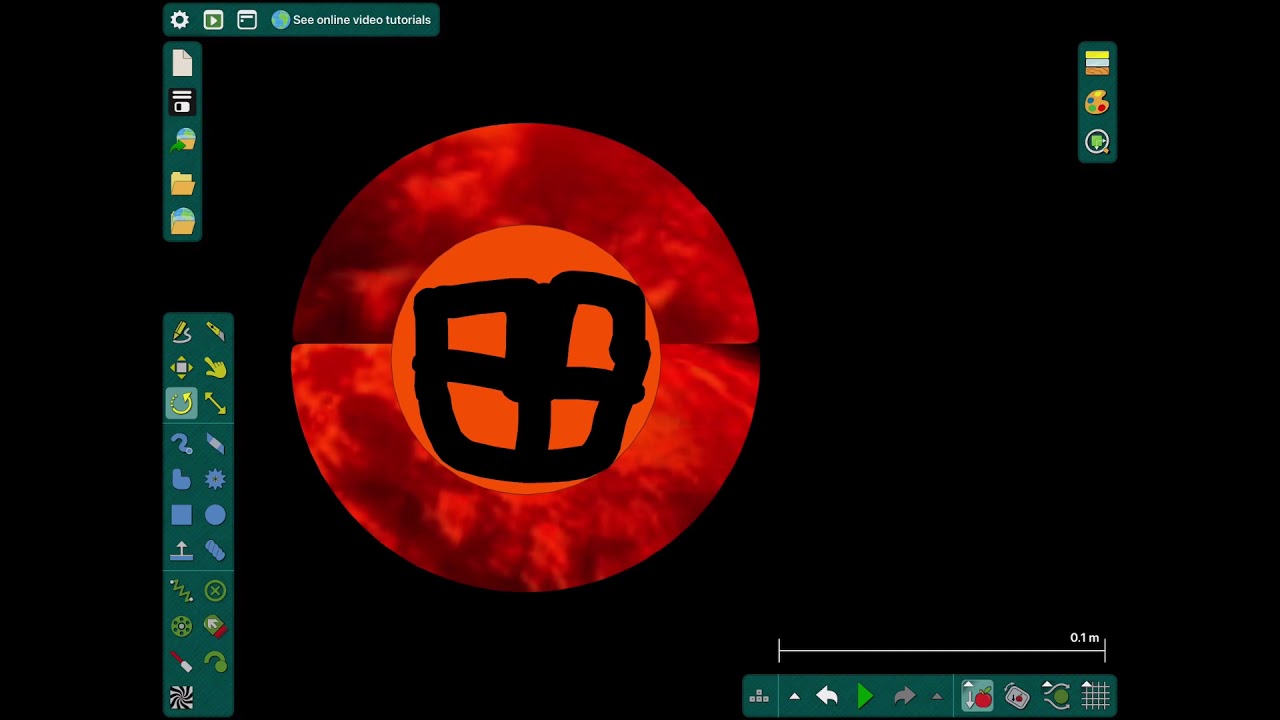Select the Spring tool
The image size is (1280, 720).
coord(181,591)
